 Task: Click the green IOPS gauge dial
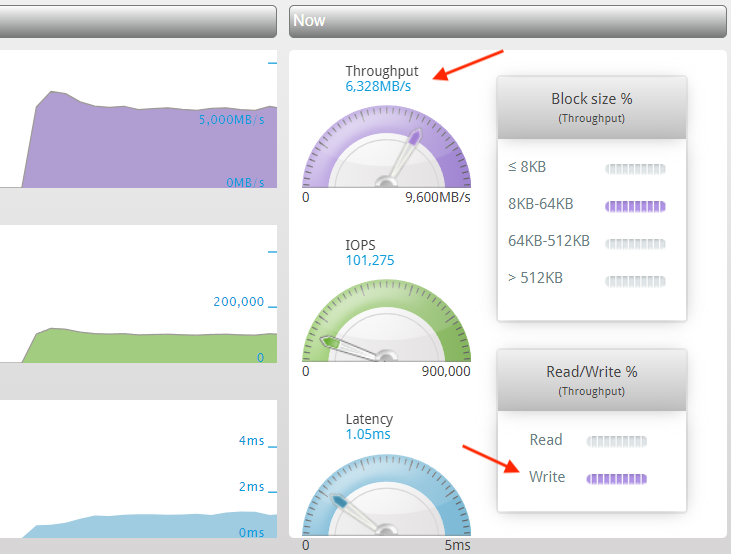click(x=386, y=321)
